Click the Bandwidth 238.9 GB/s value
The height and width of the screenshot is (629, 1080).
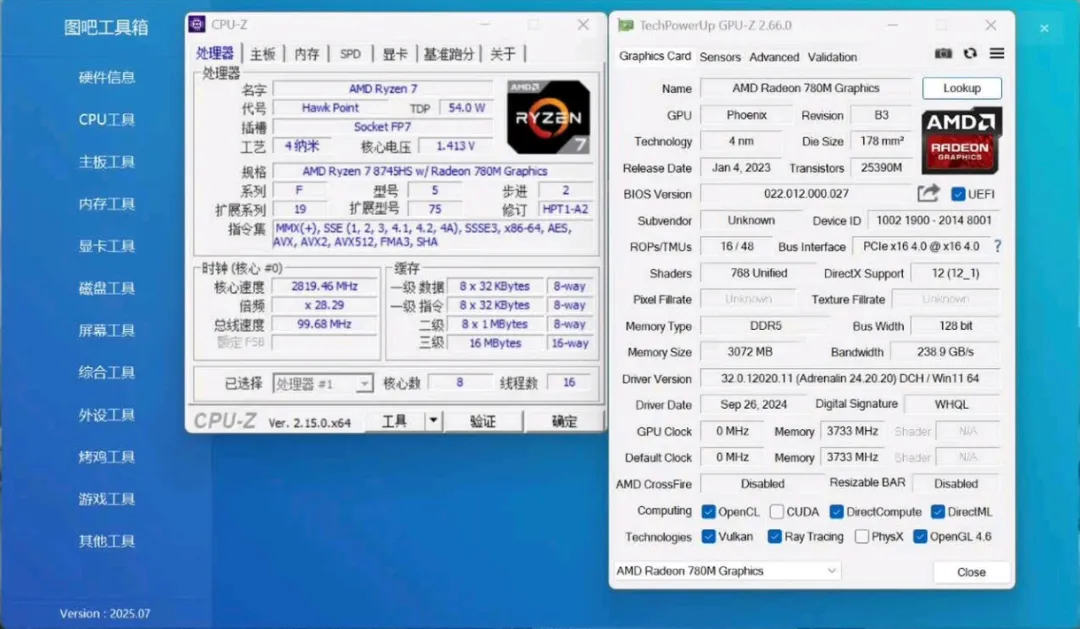click(x=945, y=351)
